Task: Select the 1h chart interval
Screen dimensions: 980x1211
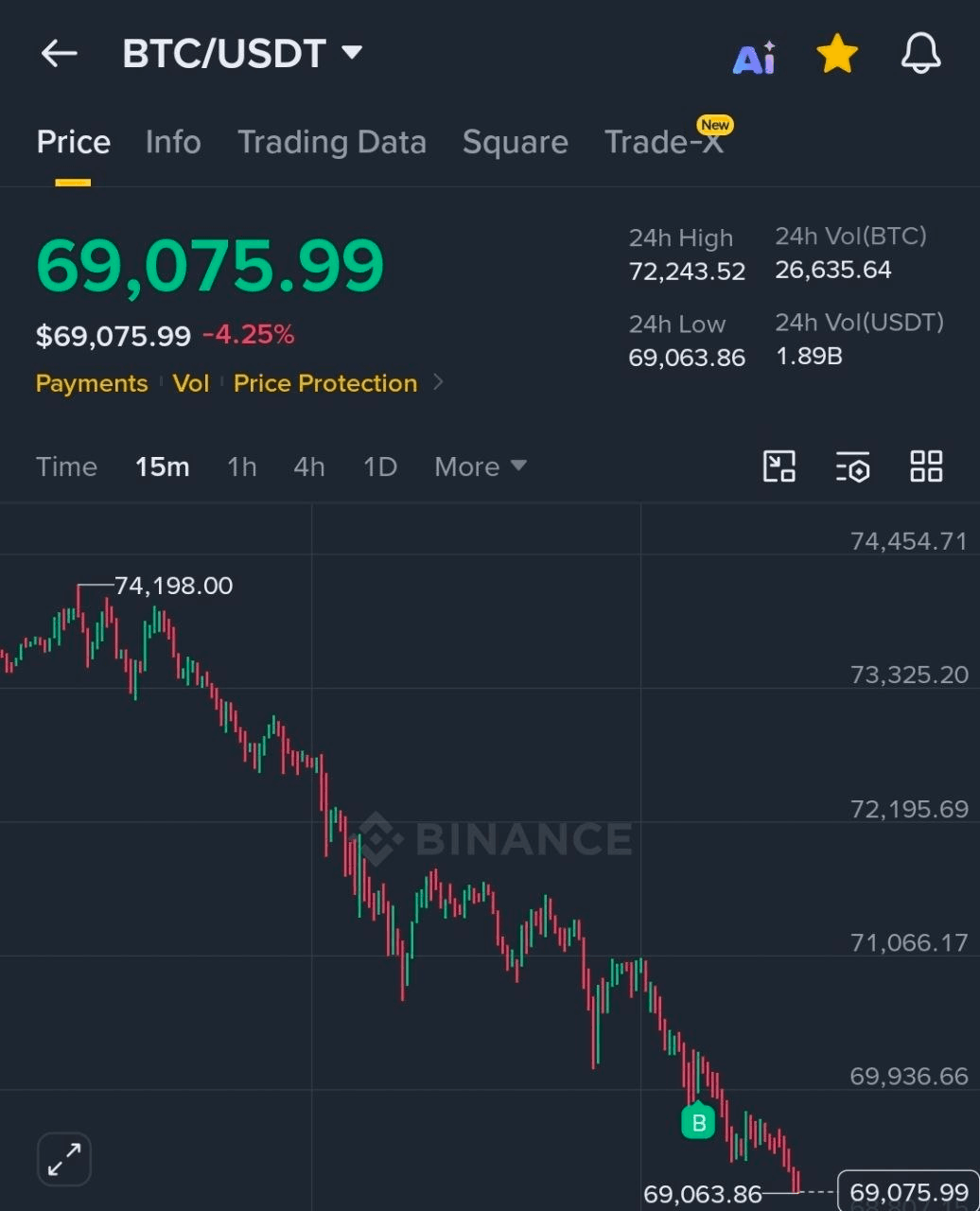Action: coord(242,466)
